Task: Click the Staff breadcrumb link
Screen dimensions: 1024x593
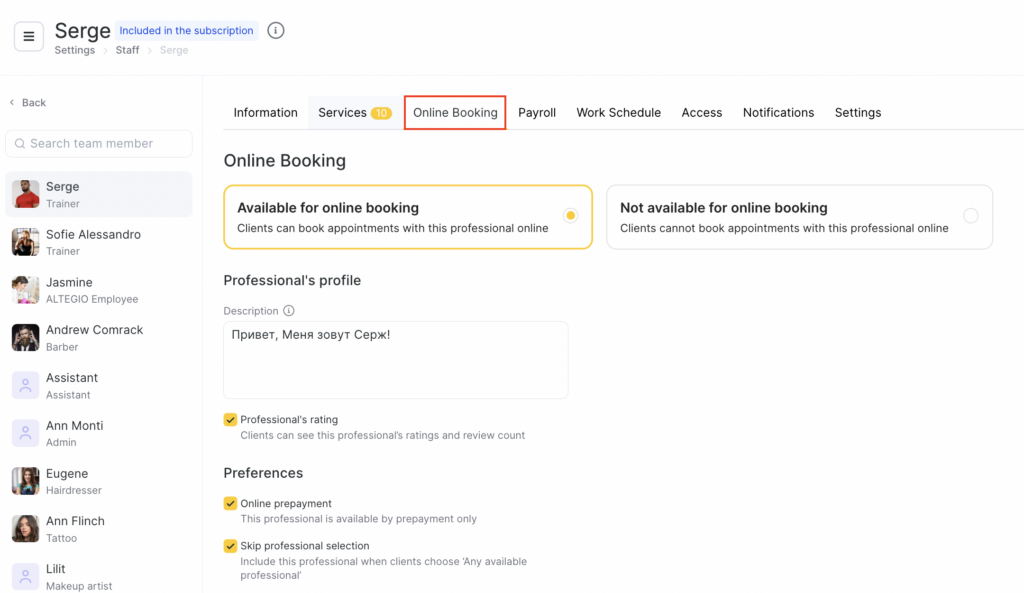Action: point(127,50)
